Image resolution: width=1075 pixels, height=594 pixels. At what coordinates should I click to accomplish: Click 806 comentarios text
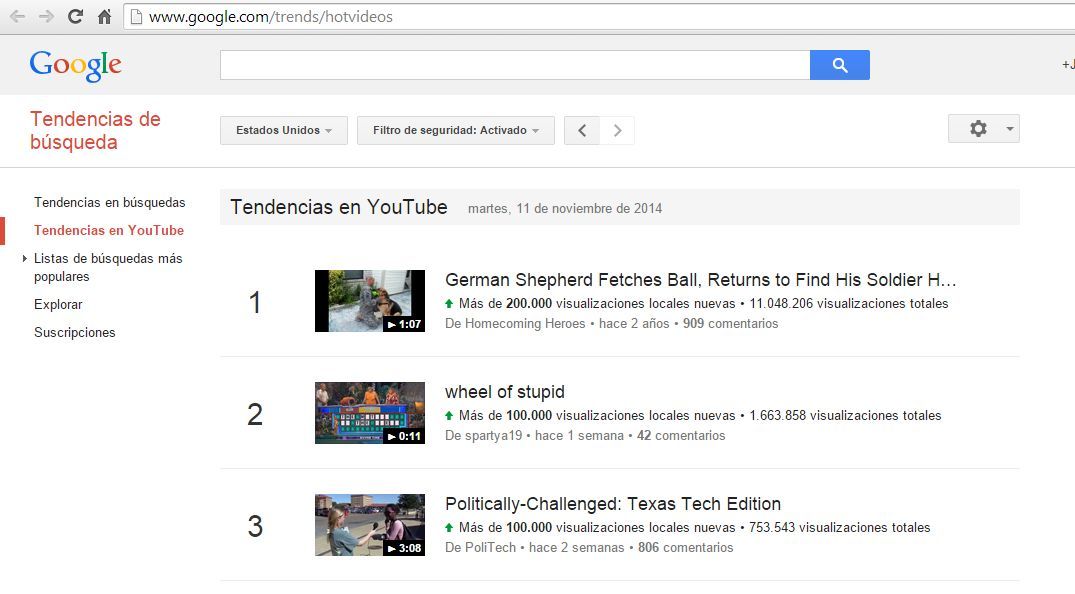click(686, 547)
